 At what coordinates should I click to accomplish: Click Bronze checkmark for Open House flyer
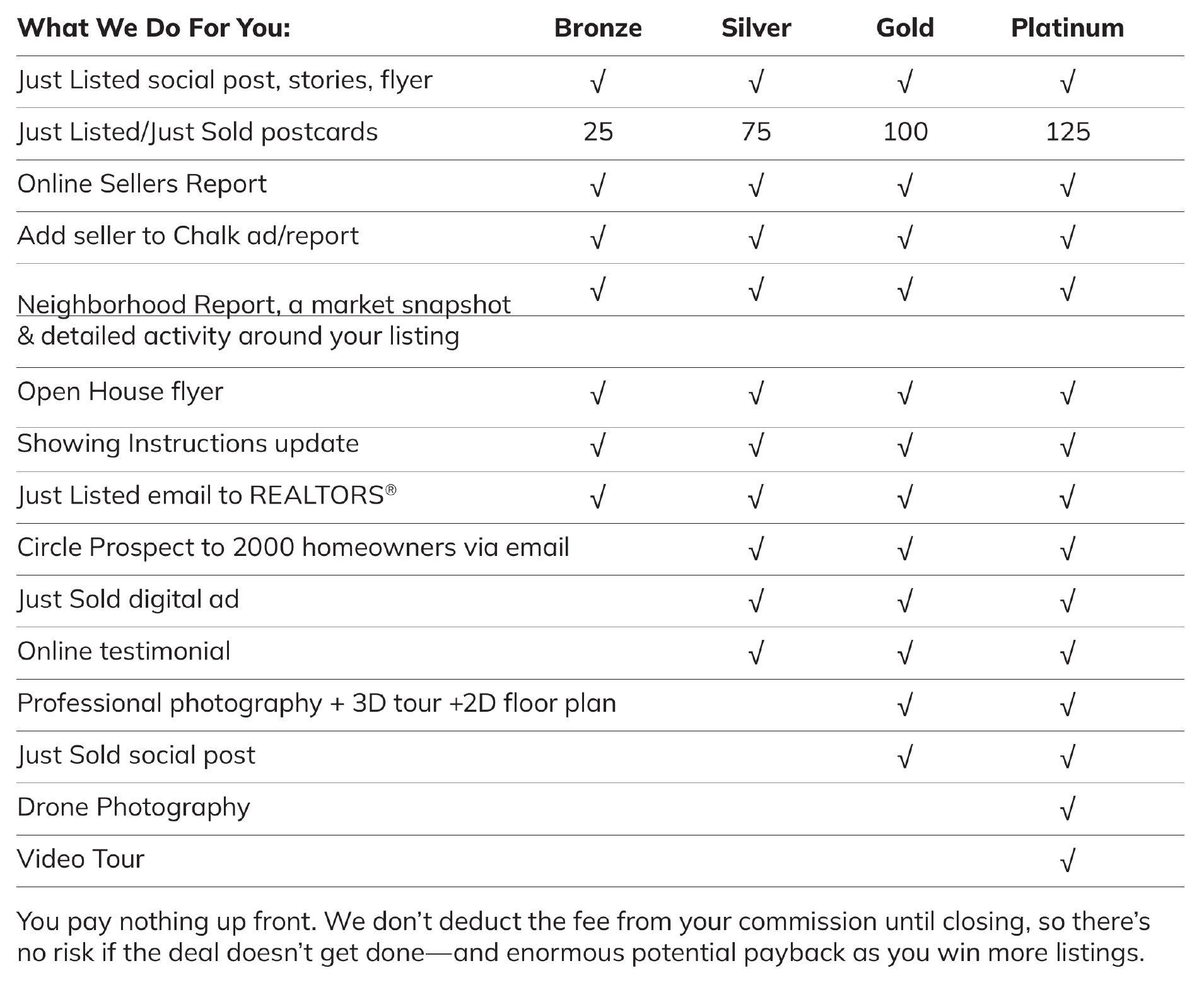click(597, 394)
